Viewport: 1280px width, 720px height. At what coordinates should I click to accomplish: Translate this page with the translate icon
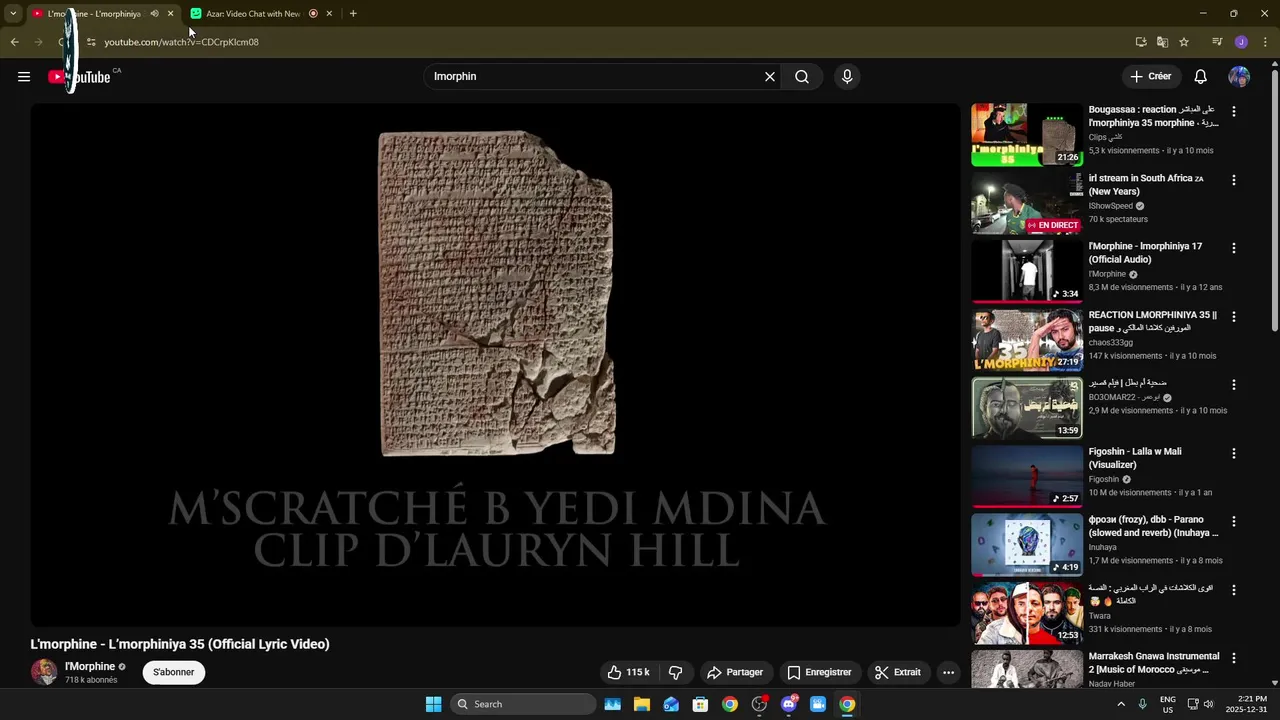click(x=1162, y=42)
